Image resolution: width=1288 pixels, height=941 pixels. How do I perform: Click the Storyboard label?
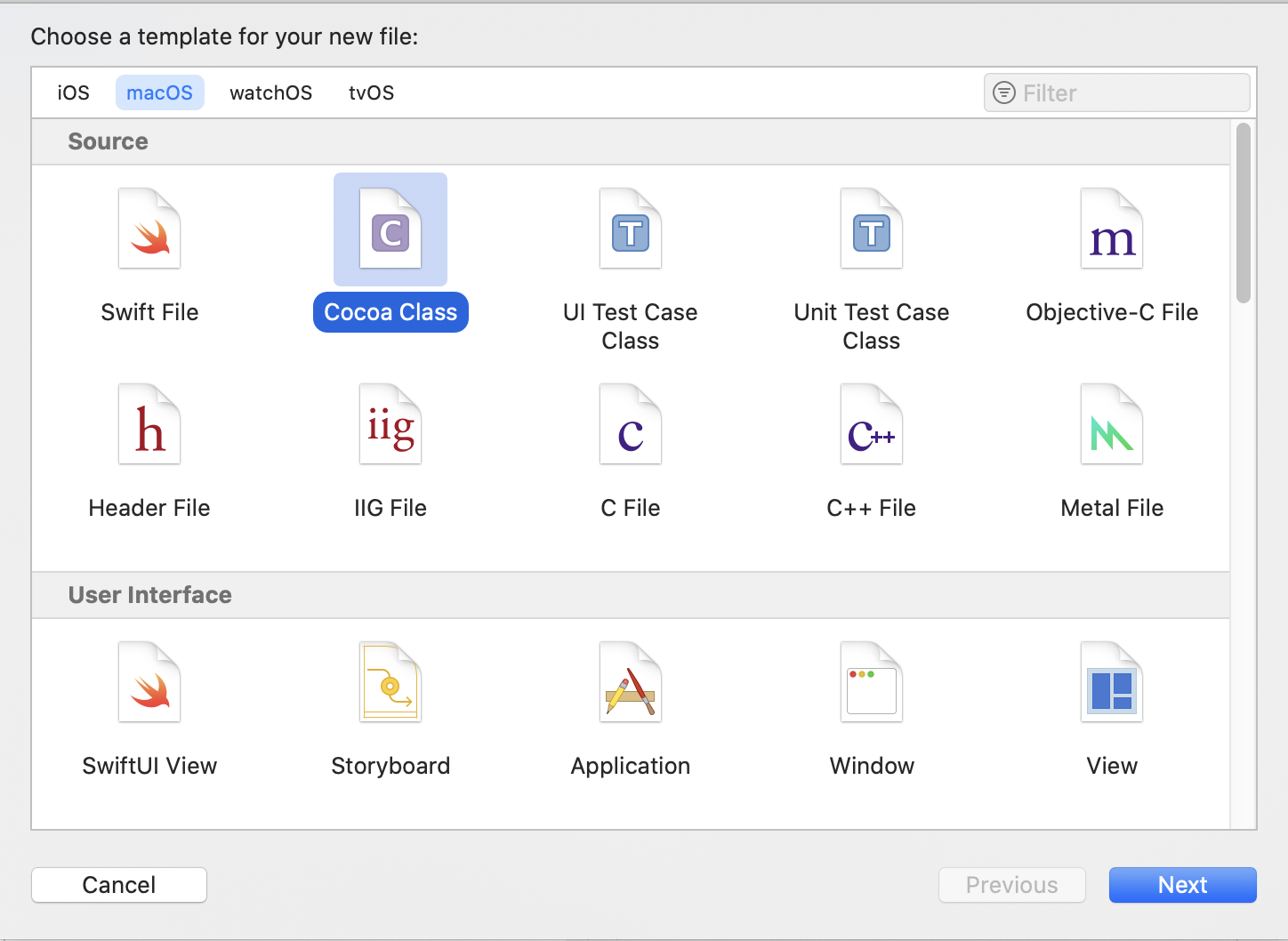pos(390,766)
